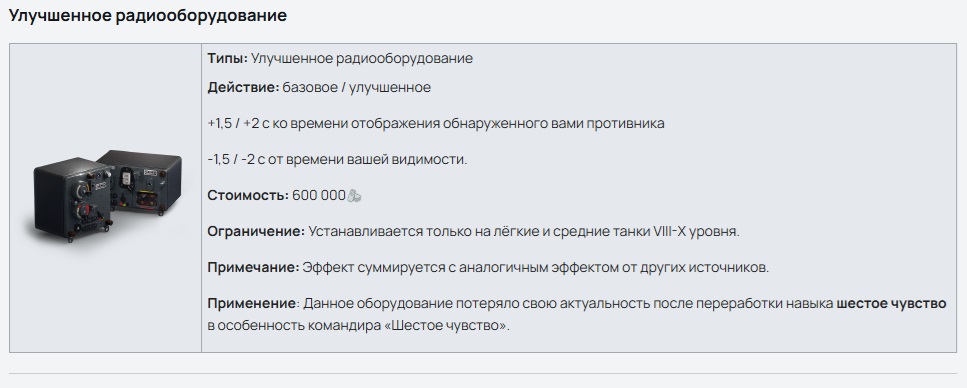Click the 'Применение' label

(252, 303)
